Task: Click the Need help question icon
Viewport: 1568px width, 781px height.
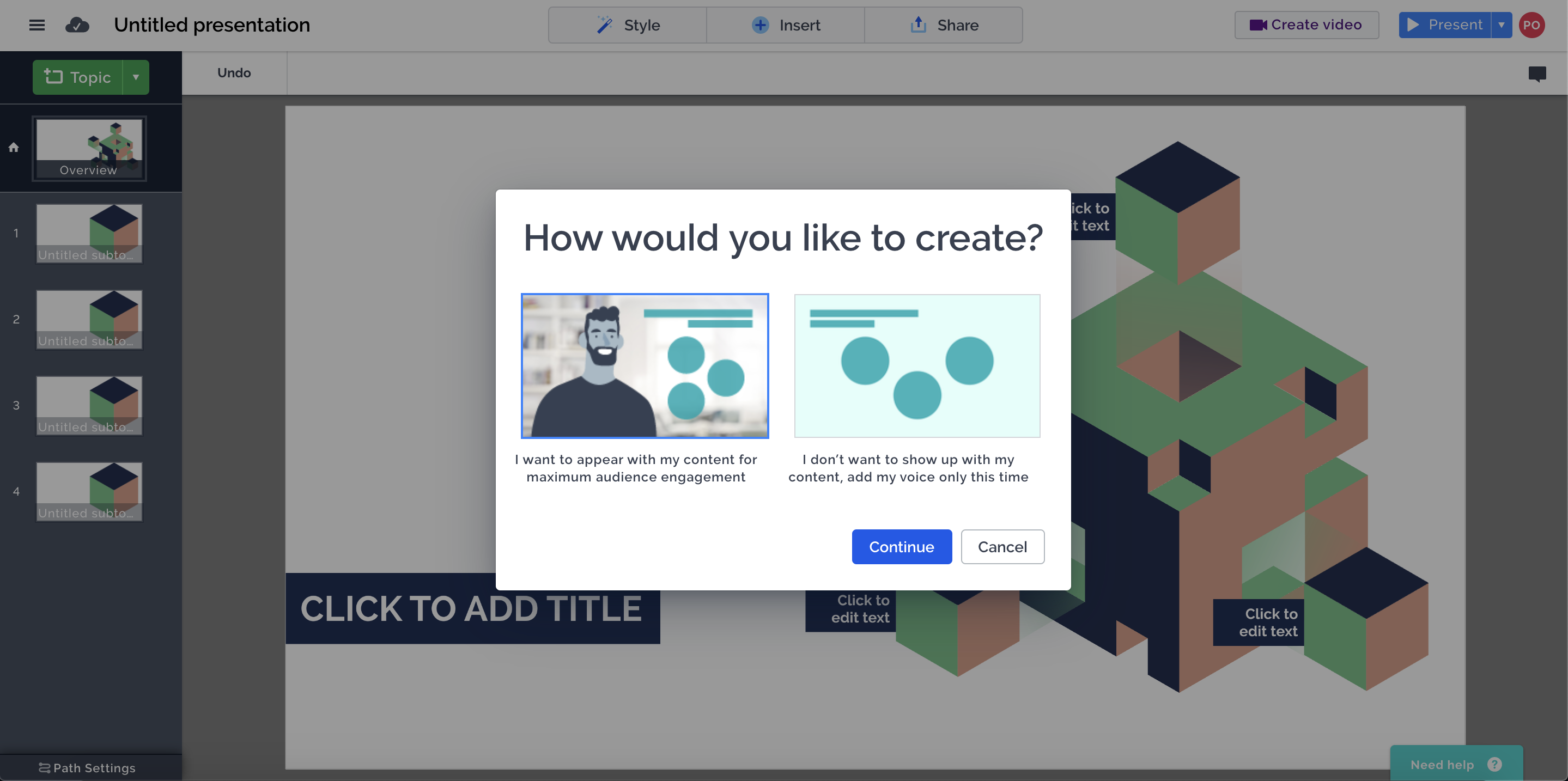Action: pyautogui.click(x=1494, y=765)
